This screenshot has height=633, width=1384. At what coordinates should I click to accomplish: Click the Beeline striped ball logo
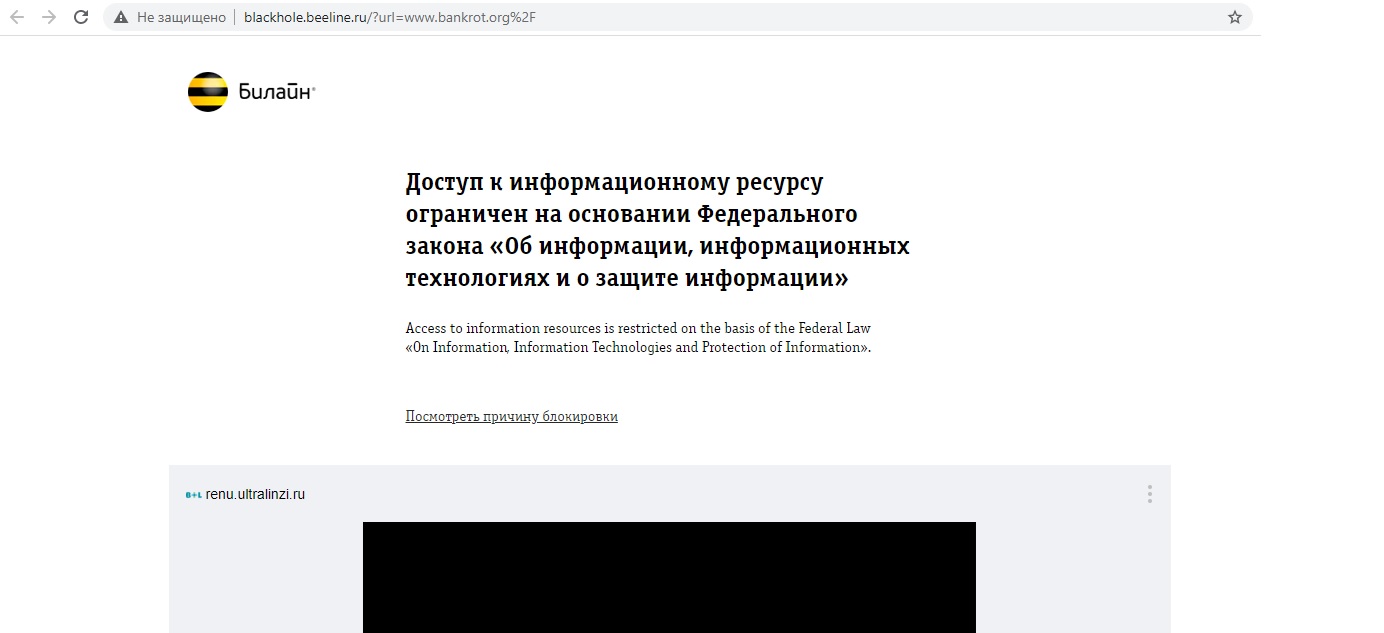pyautogui.click(x=208, y=92)
